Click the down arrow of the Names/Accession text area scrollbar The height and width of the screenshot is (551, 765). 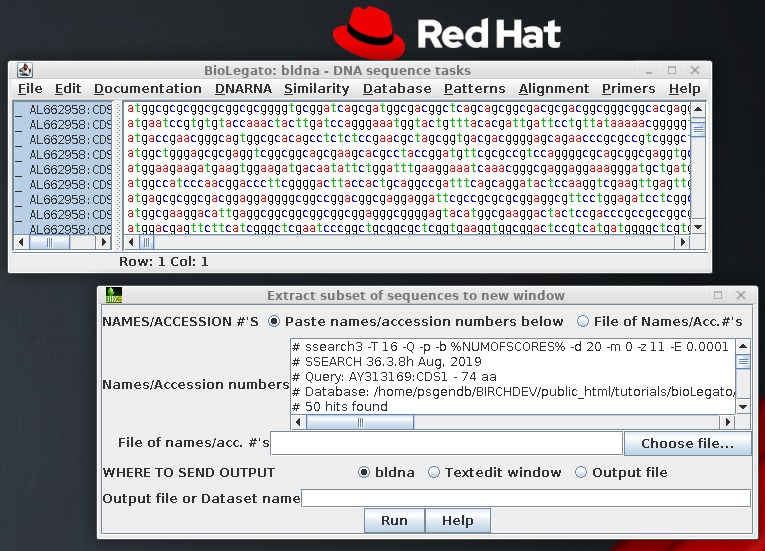pos(742,406)
